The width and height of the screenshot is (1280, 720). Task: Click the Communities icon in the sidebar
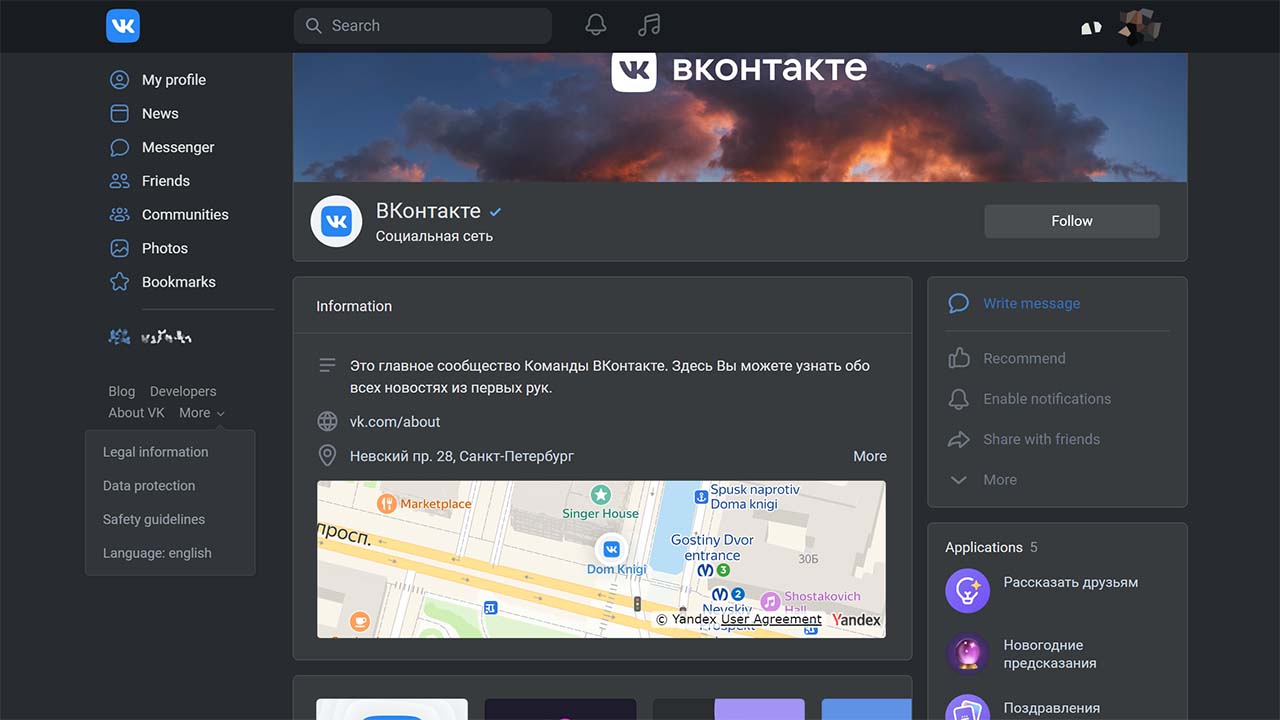(119, 214)
